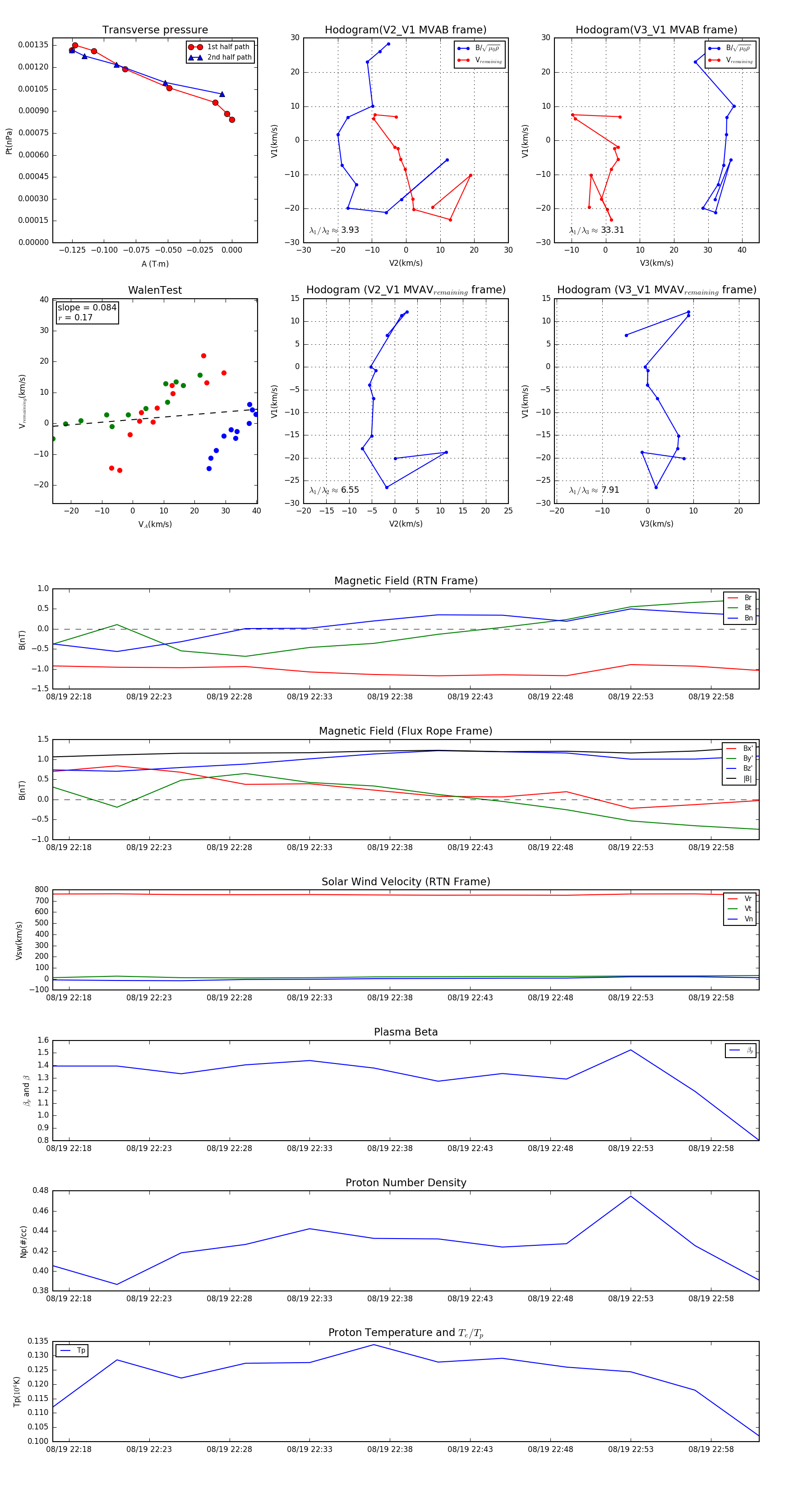Select the "Bx'" legend entry
This screenshot has width=812, height=1489.
click(x=740, y=749)
